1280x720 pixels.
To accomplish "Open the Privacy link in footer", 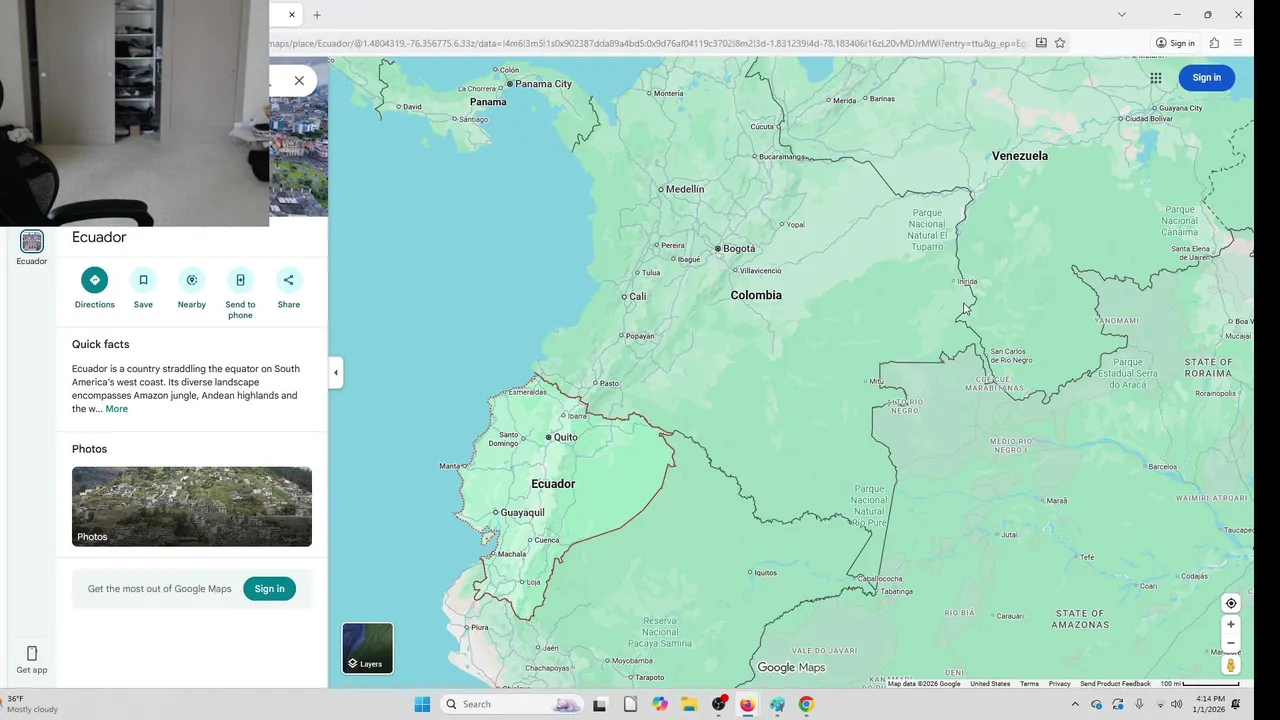I will pyautogui.click(x=1060, y=684).
